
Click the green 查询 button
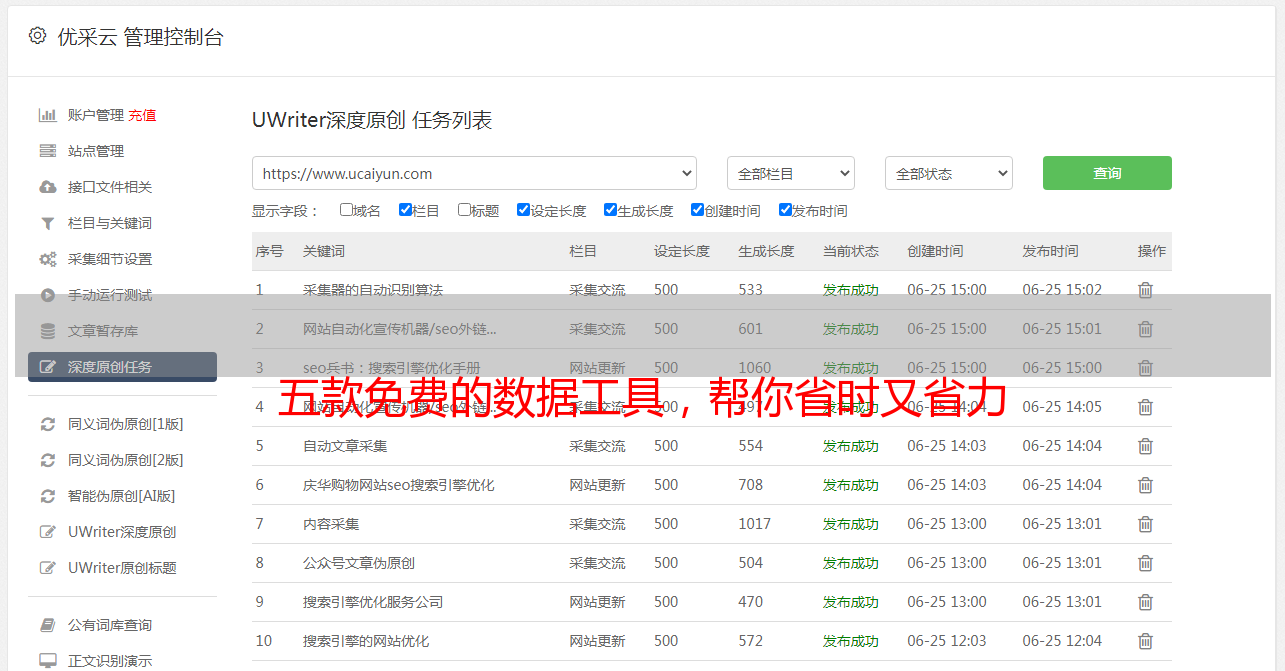pyautogui.click(x=1106, y=173)
